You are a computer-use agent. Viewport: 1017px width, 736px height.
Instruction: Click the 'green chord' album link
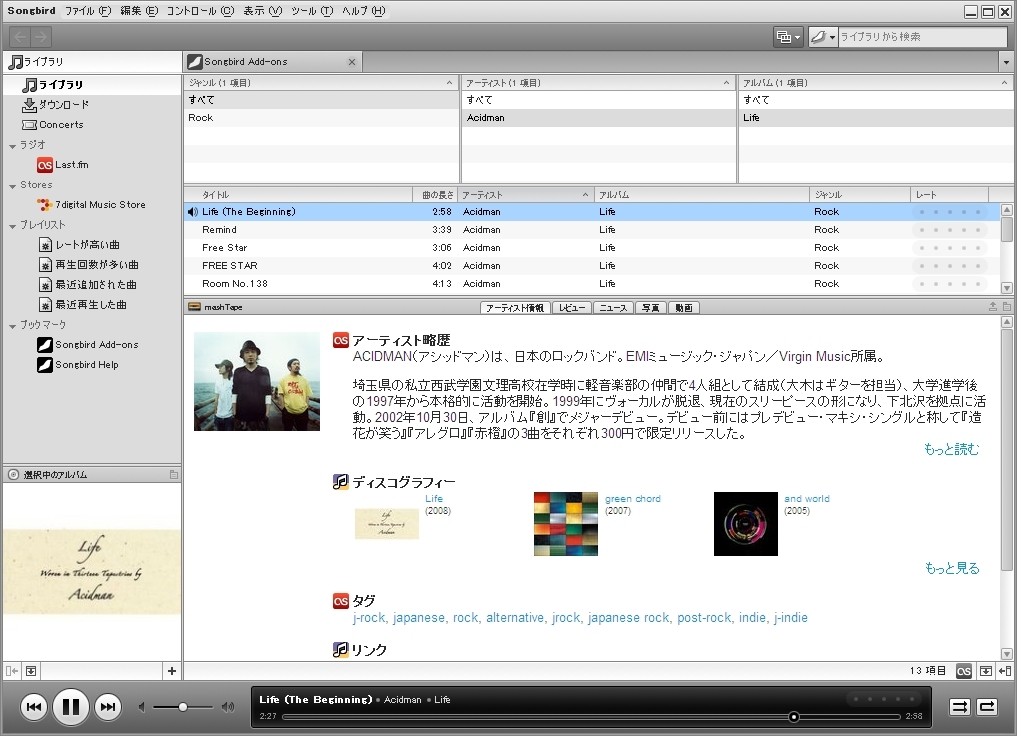click(x=632, y=499)
